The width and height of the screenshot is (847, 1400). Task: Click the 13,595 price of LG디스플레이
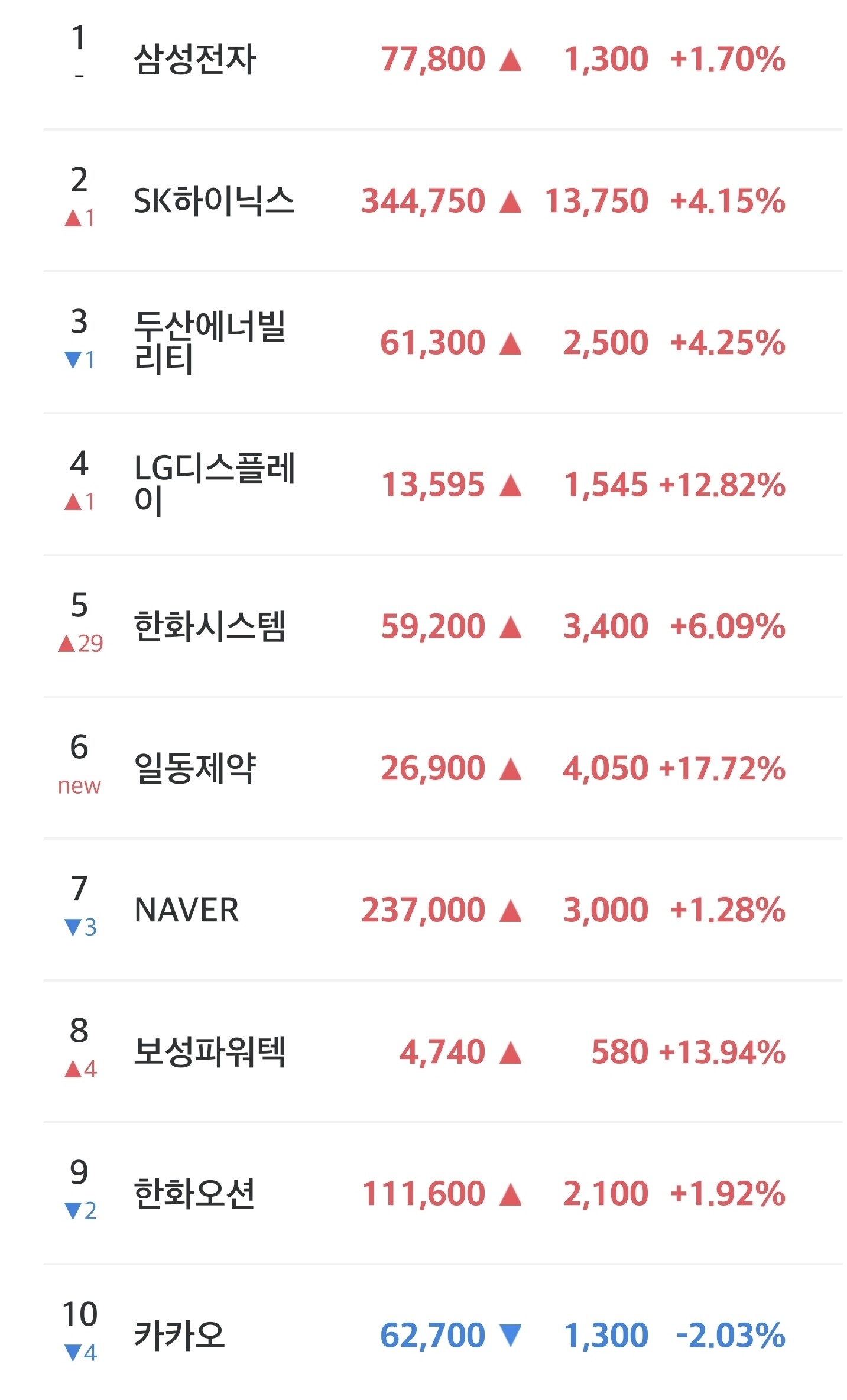[433, 485]
